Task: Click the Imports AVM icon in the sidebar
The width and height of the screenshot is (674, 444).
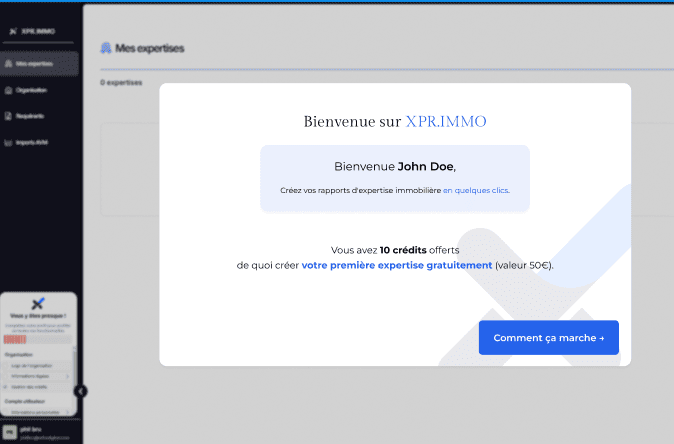Action: point(8,143)
